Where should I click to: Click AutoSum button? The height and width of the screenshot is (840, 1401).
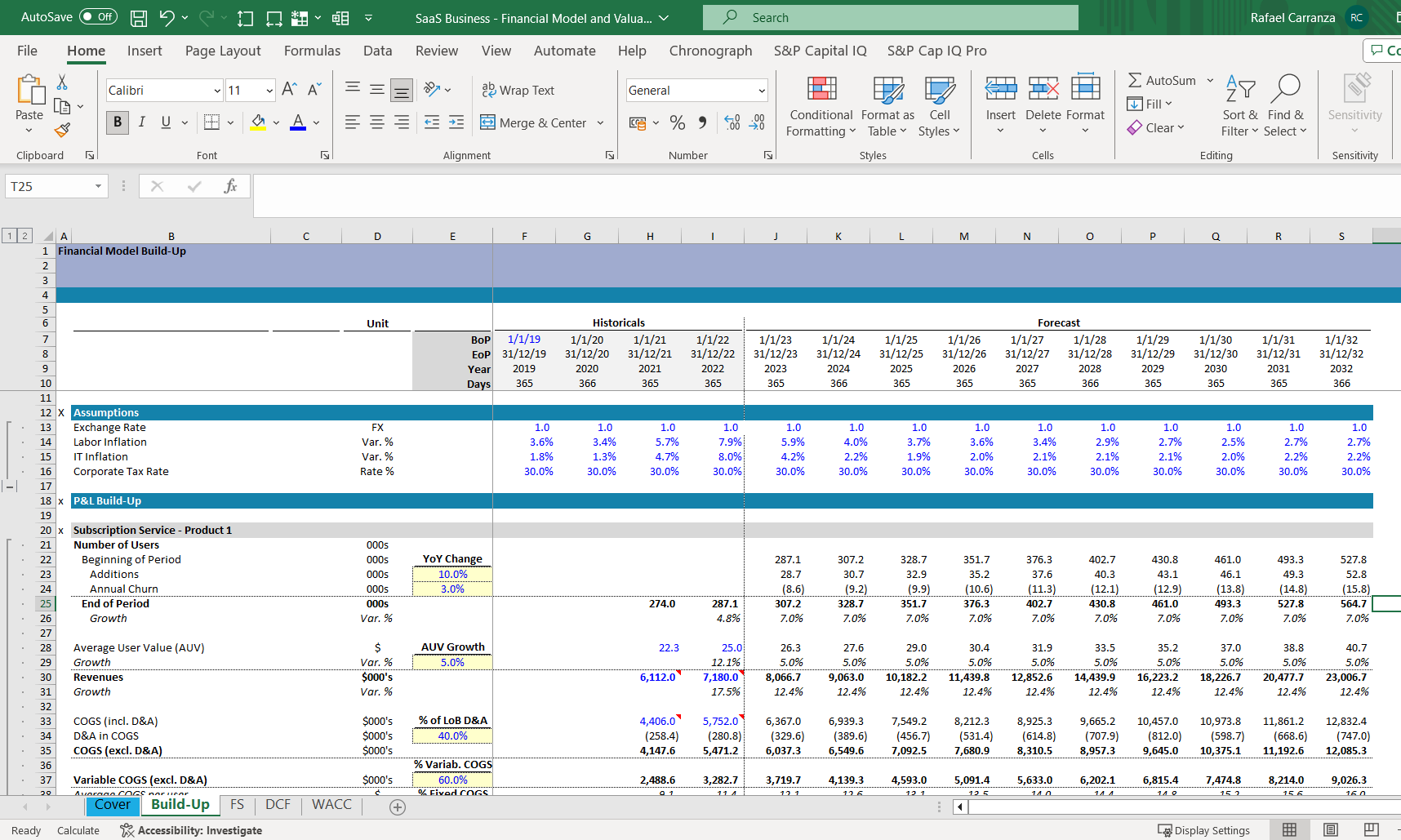[1162, 80]
